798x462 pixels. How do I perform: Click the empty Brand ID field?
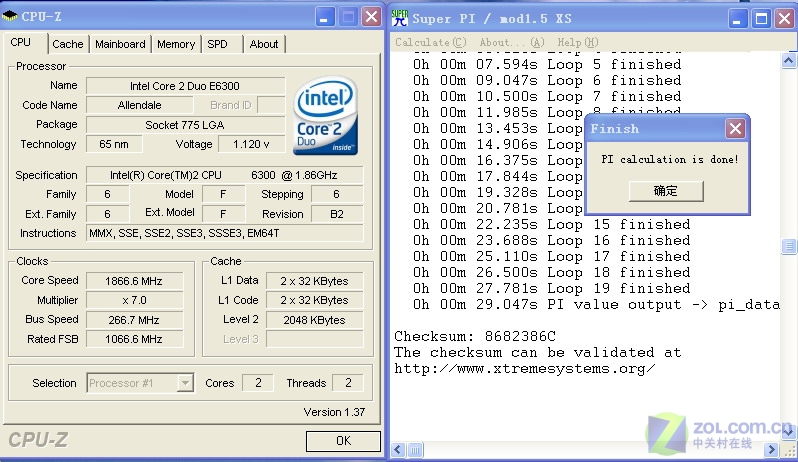click(271, 105)
